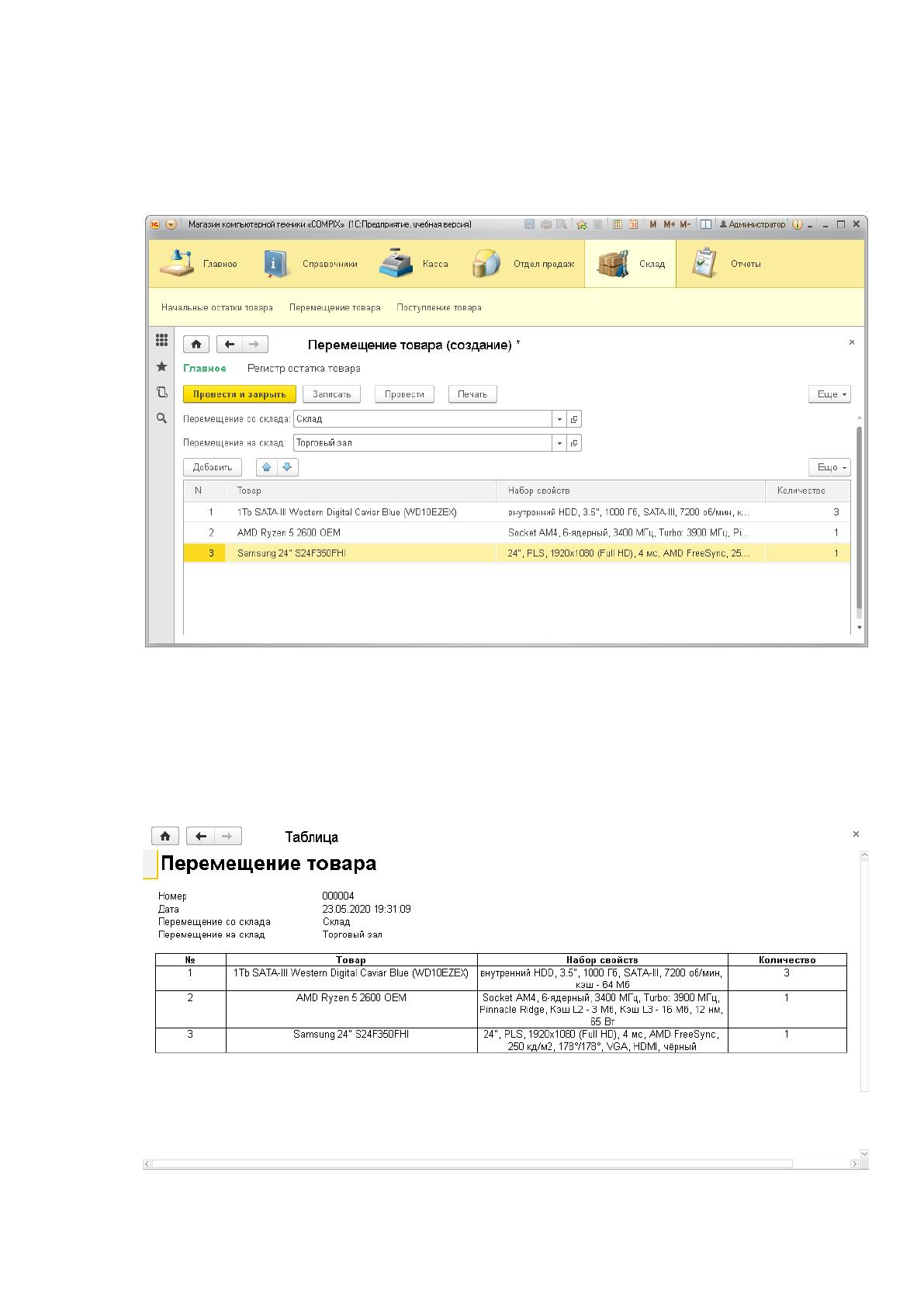Click home button in the Таблица window
924x1307 pixels.
165,836
